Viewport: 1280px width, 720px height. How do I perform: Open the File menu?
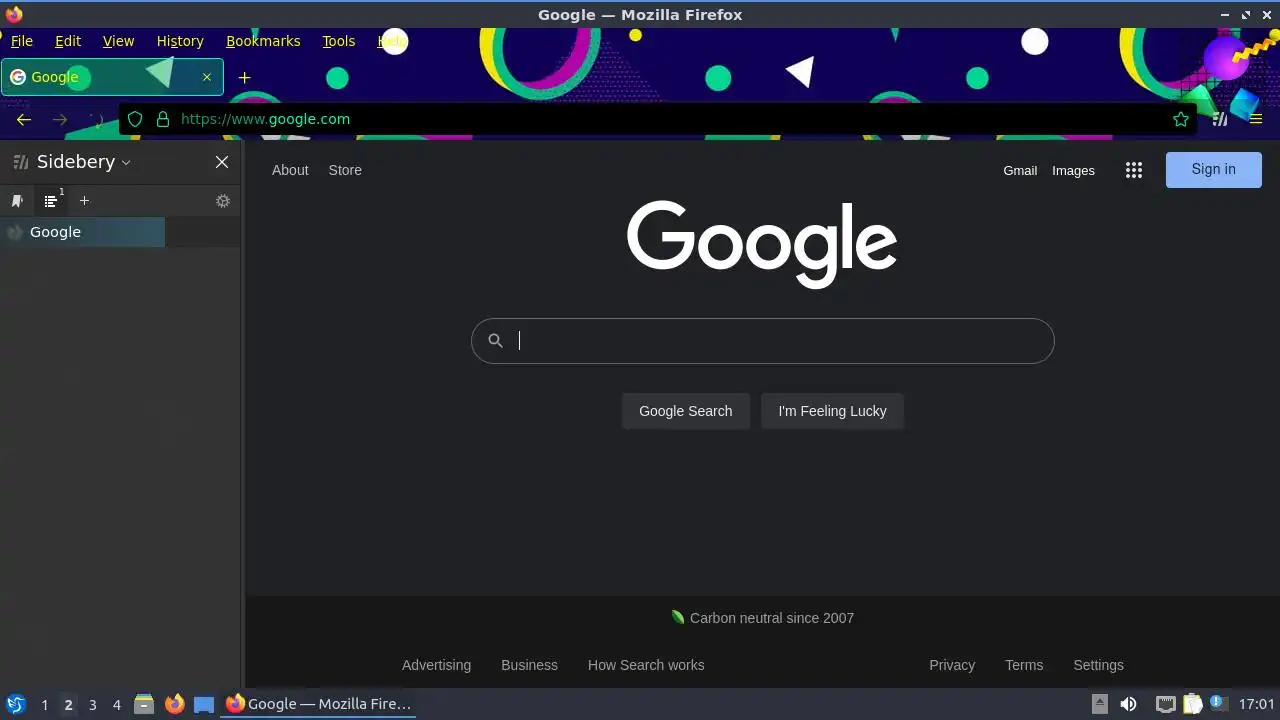pos(22,41)
